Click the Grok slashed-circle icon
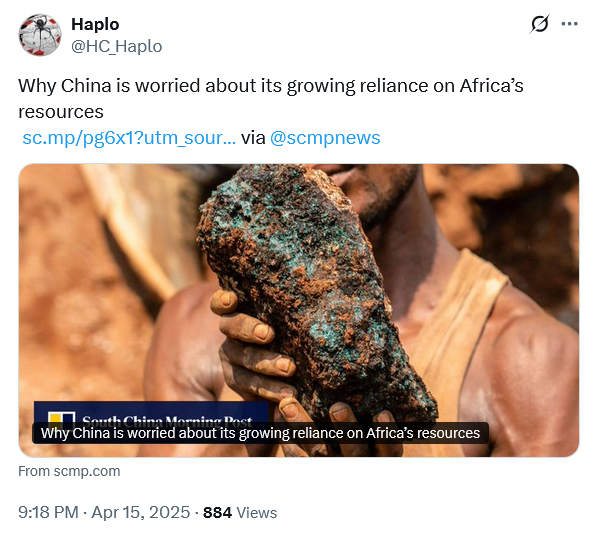The height and width of the screenshot is (536, 598). (540, 24)
